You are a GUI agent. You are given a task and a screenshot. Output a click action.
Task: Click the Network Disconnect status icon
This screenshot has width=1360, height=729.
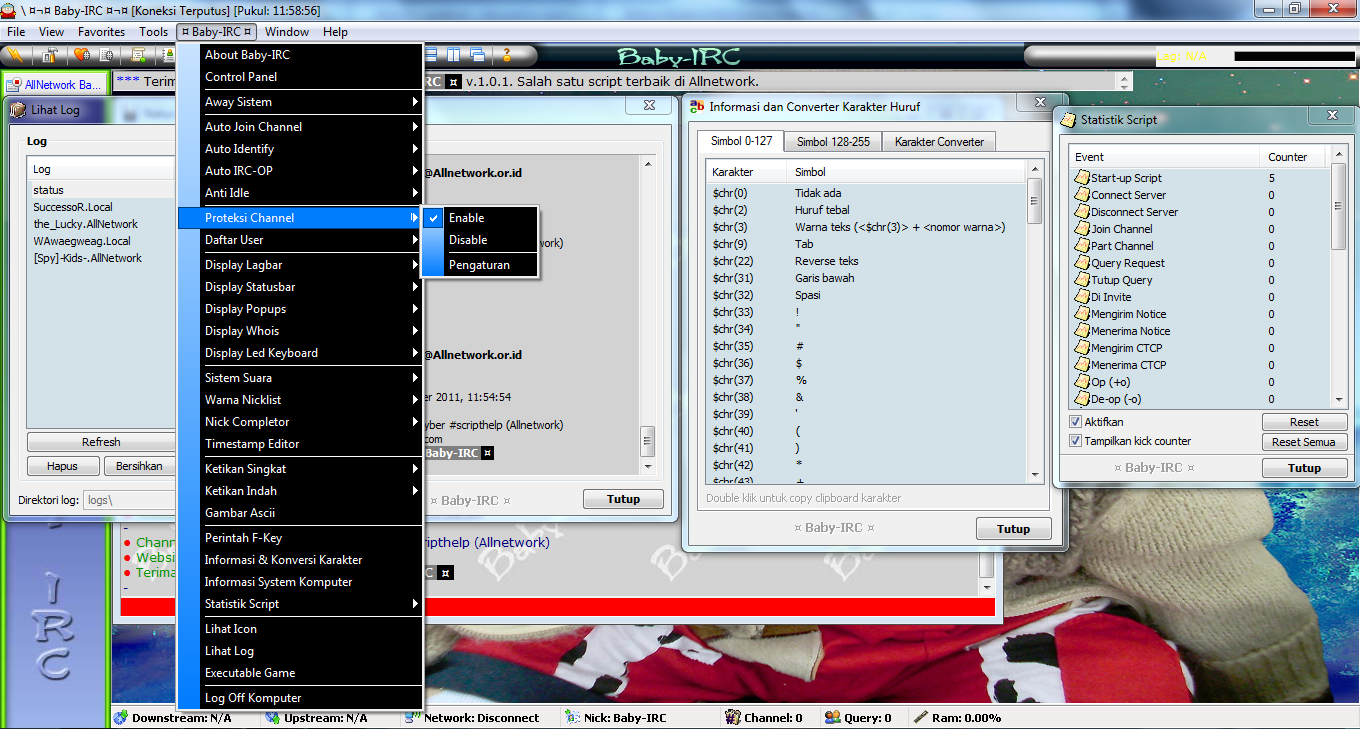coord(412,717)
